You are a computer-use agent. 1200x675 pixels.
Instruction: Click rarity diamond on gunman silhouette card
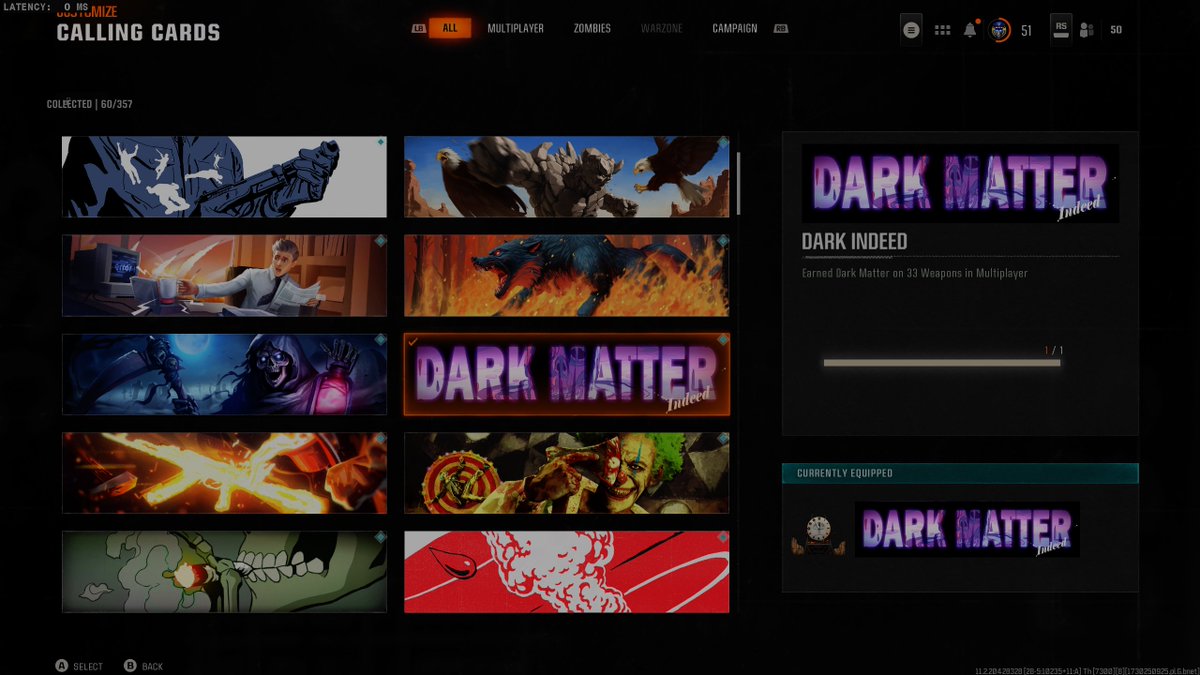point(380,144)
